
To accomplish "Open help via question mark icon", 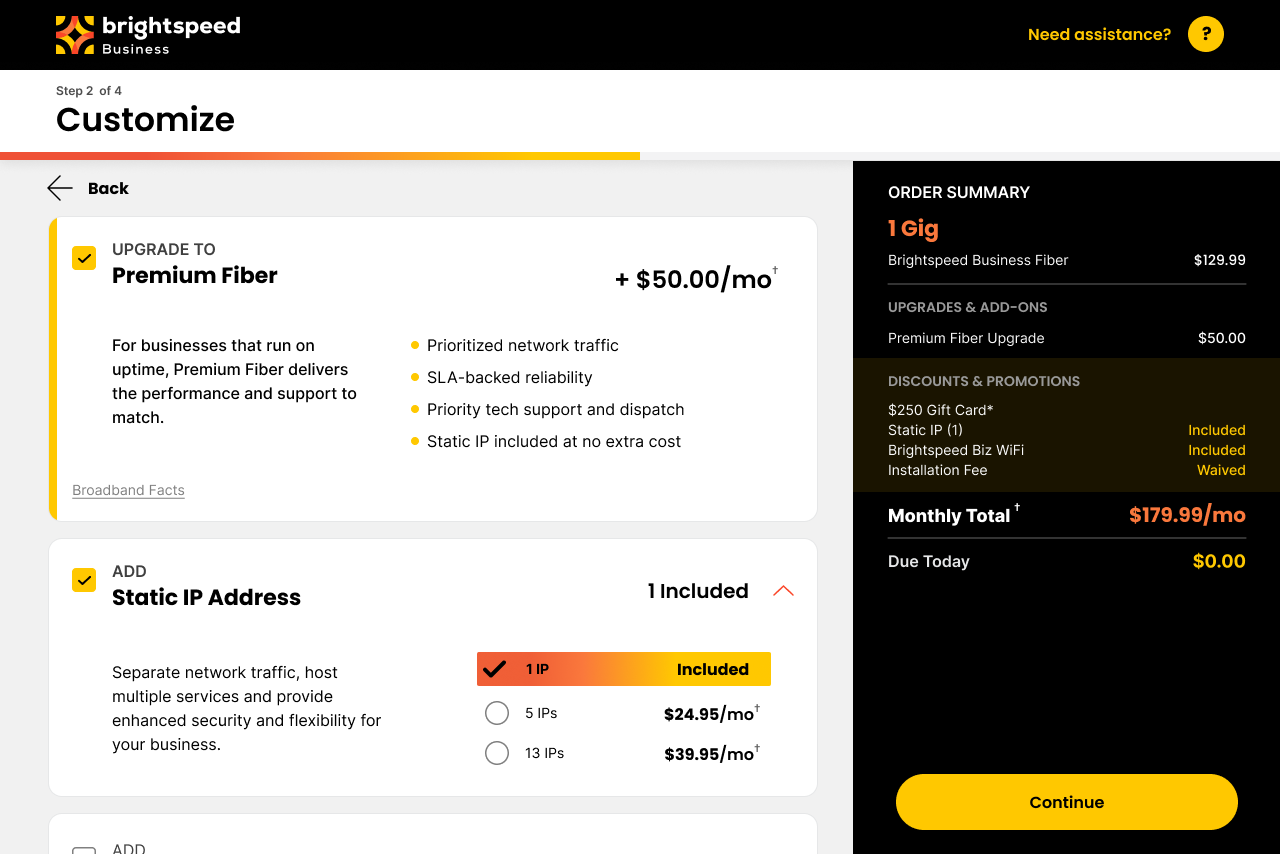I will click(x=1206, y=34).
